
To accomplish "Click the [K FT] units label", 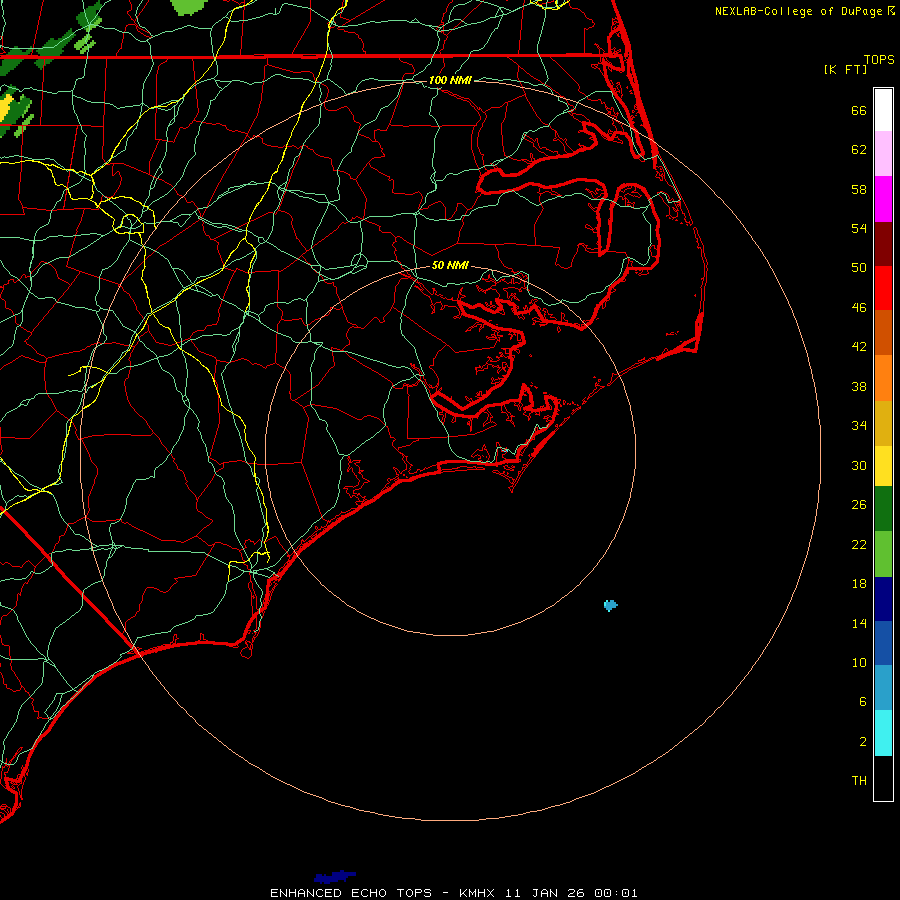I will click(845, 69).
